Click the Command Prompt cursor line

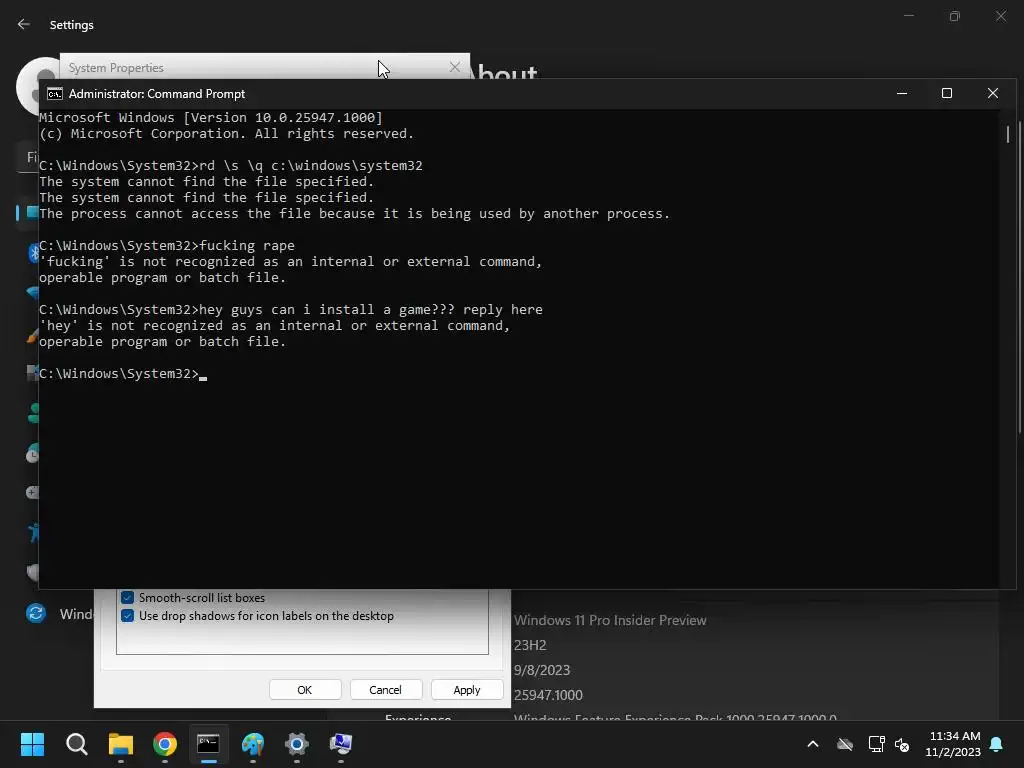click(123, 374)
